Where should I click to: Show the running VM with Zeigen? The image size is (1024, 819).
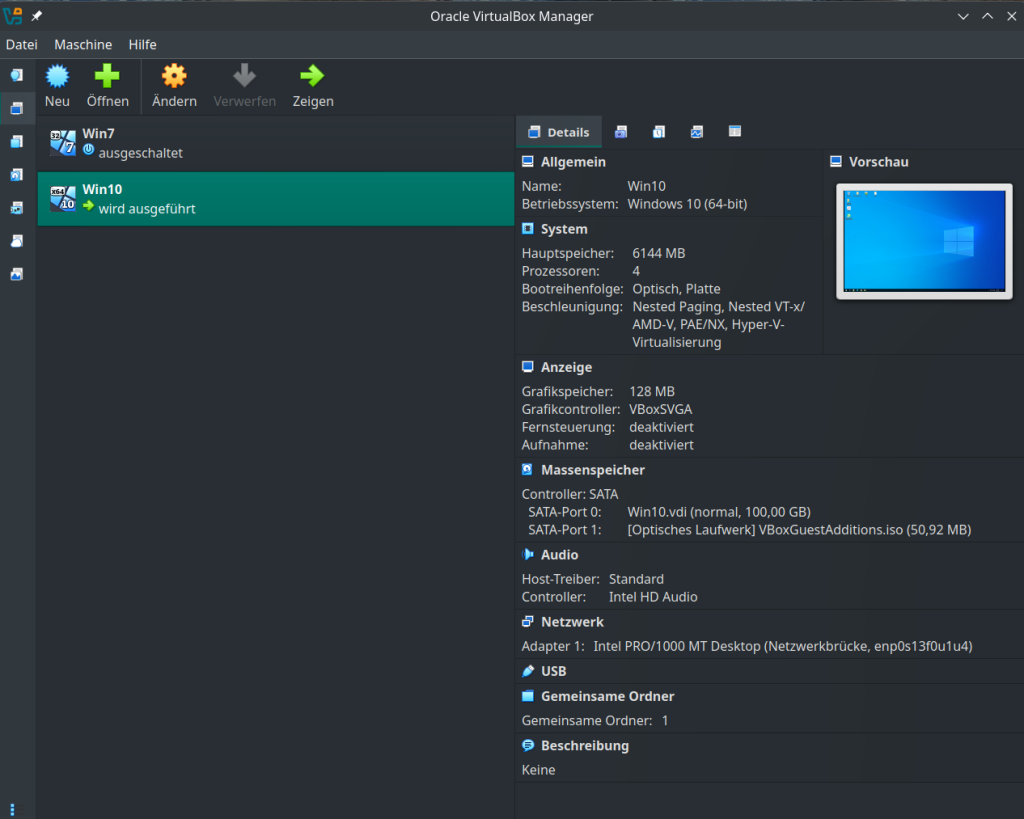pyautogui.click(x=312, y=76)
